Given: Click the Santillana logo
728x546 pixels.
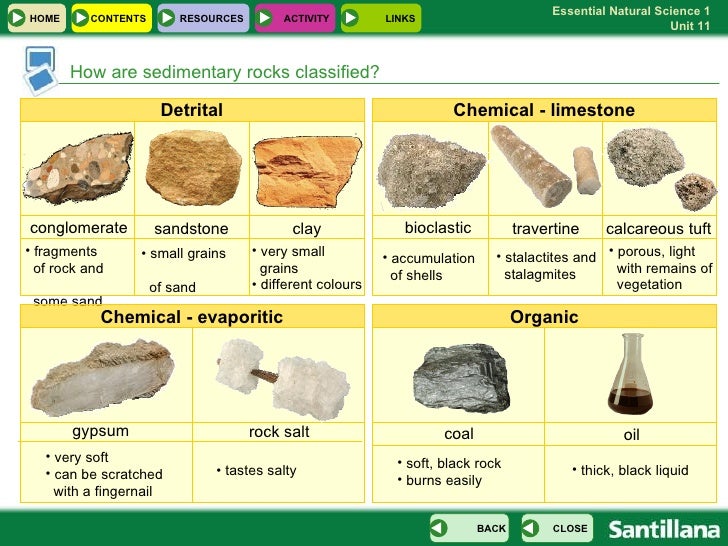Looking at the screenshot, I should pos(664,529).
